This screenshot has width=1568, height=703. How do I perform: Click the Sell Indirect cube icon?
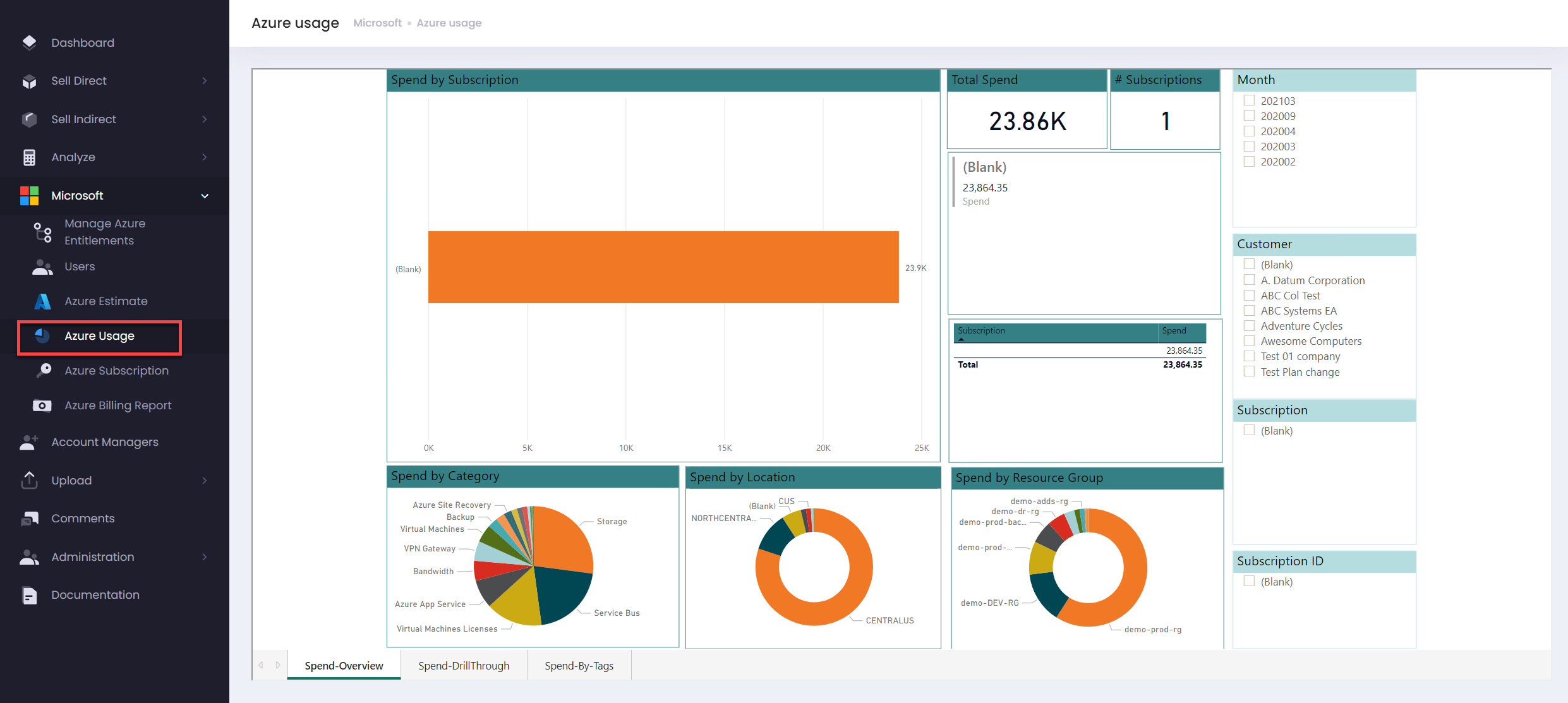click(x=29, y=119)
